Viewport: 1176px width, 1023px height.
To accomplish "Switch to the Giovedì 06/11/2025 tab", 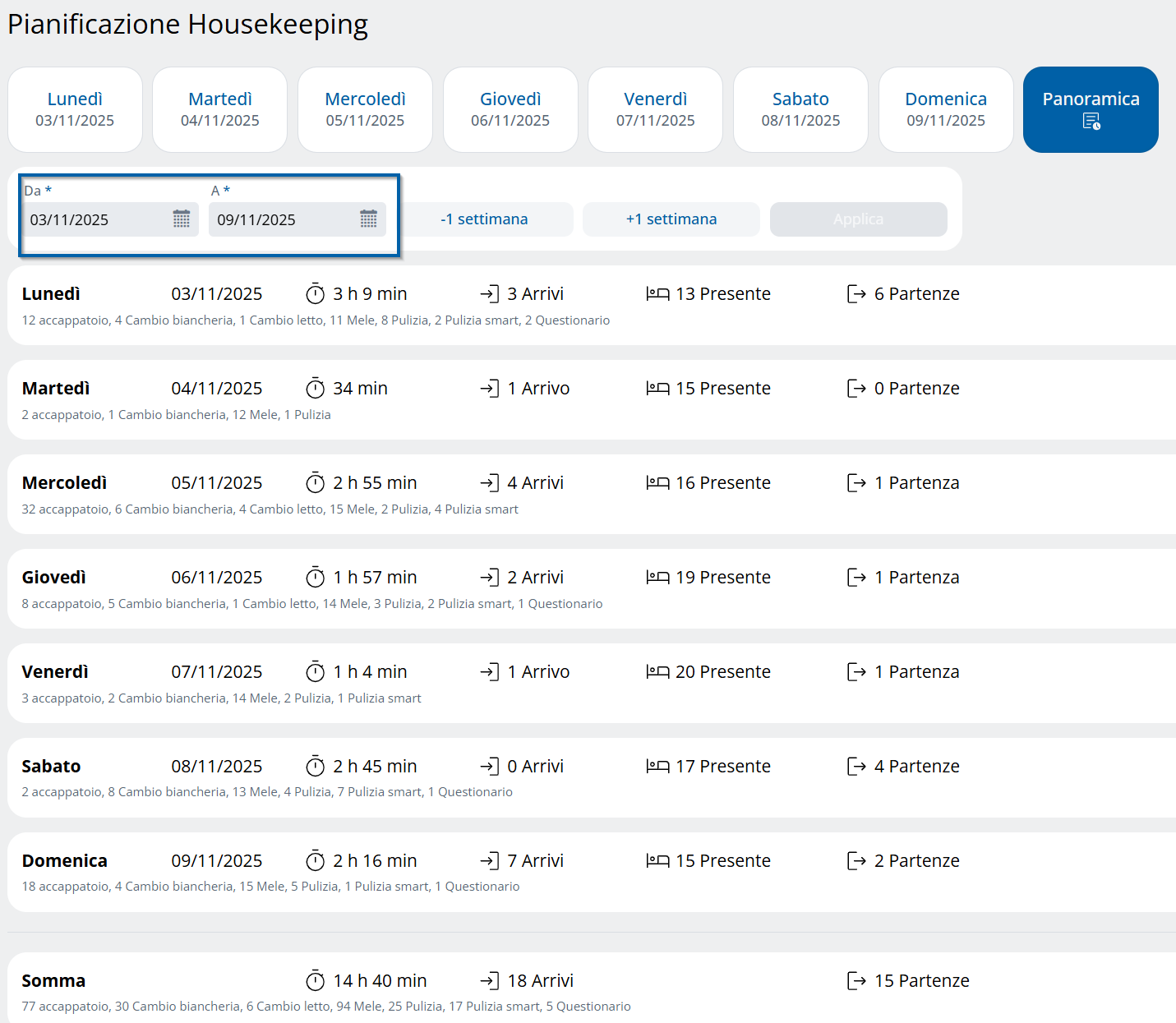I will pyautogui.click(x=510, y=109).
